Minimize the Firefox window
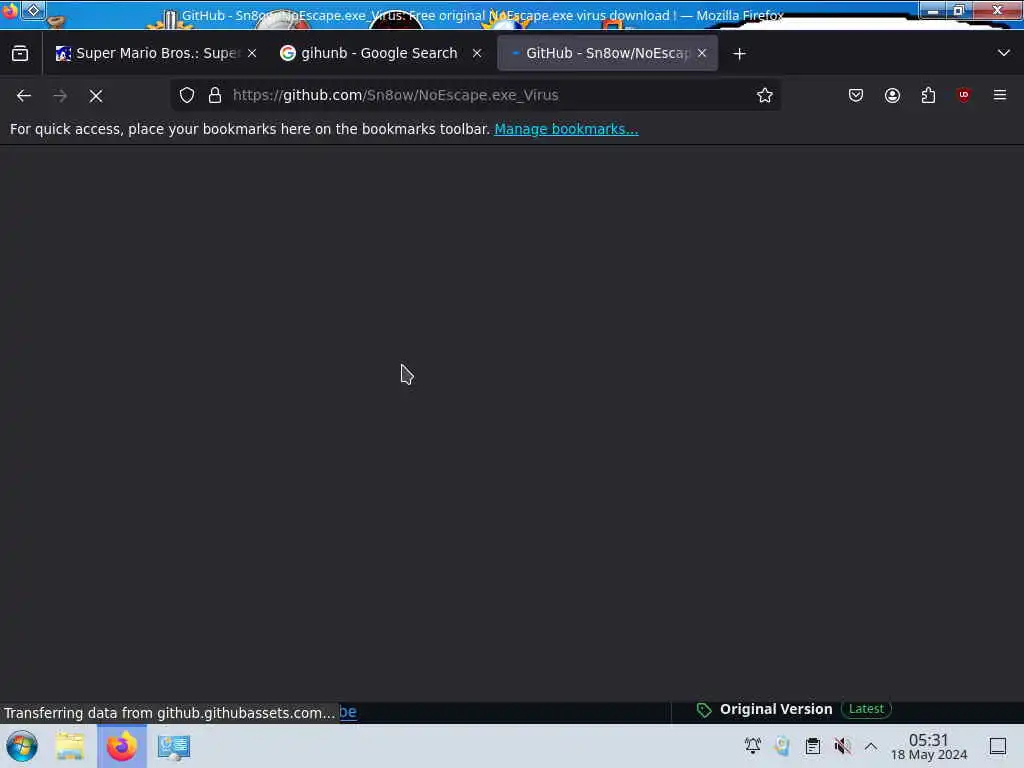1024x768 pixels. click(x=933, y=10)
